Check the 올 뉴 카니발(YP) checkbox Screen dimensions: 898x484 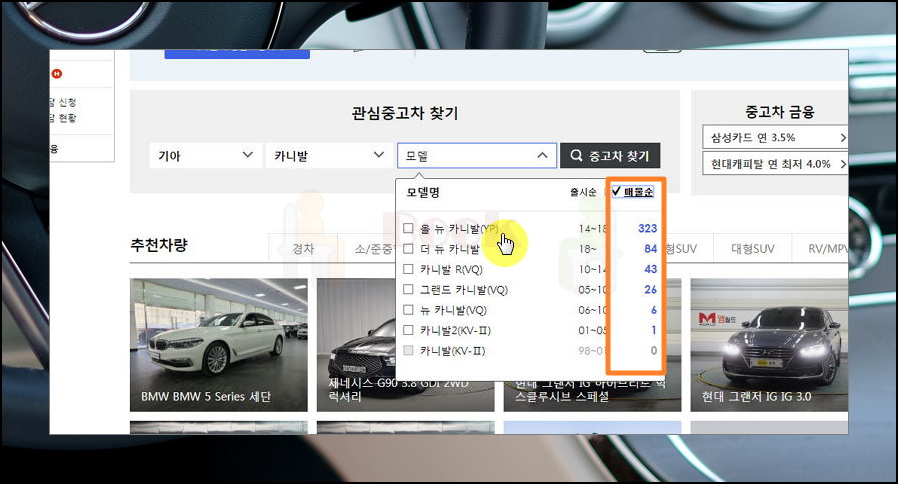point(408,229)
